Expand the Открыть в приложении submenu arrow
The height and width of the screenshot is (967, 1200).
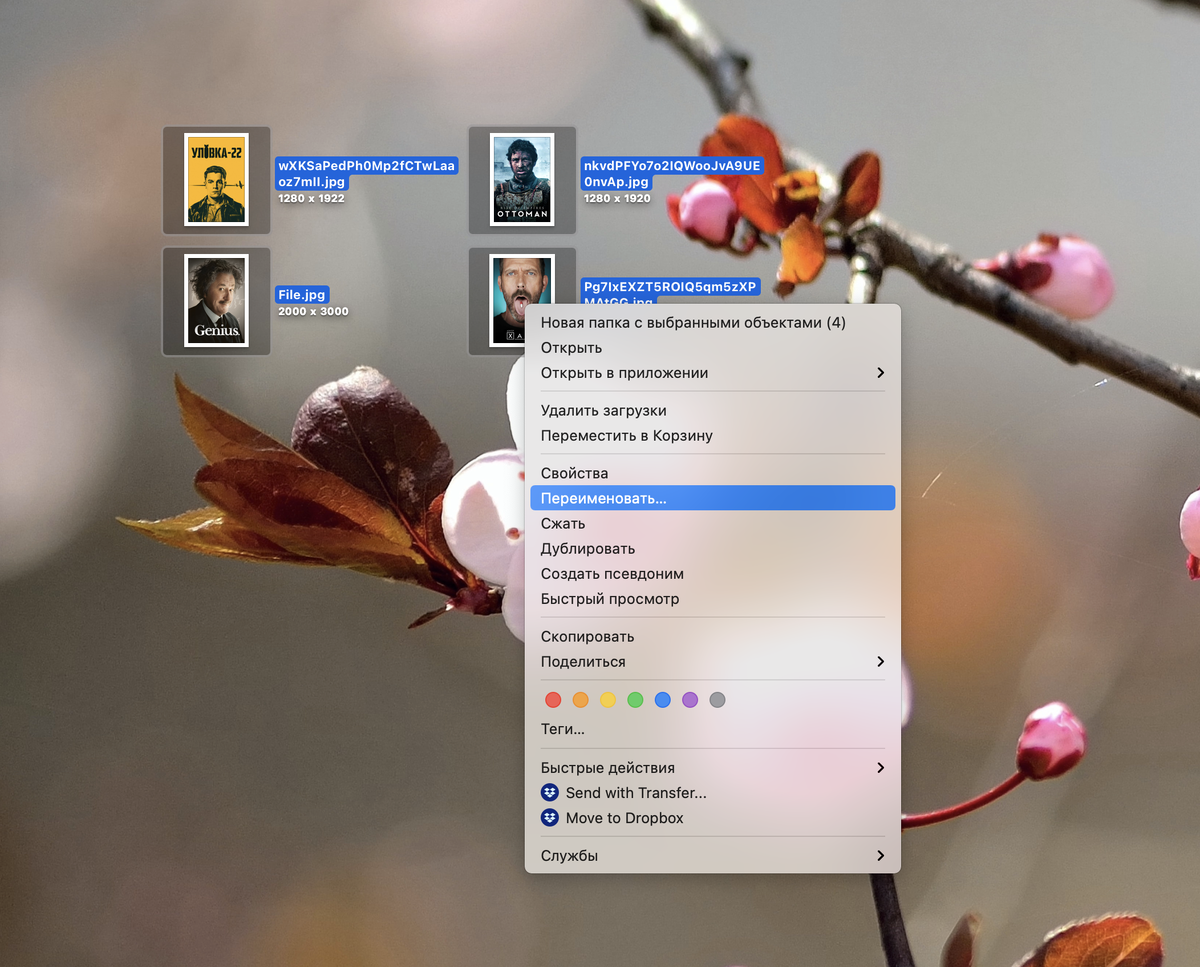click(x=880, y=373)
